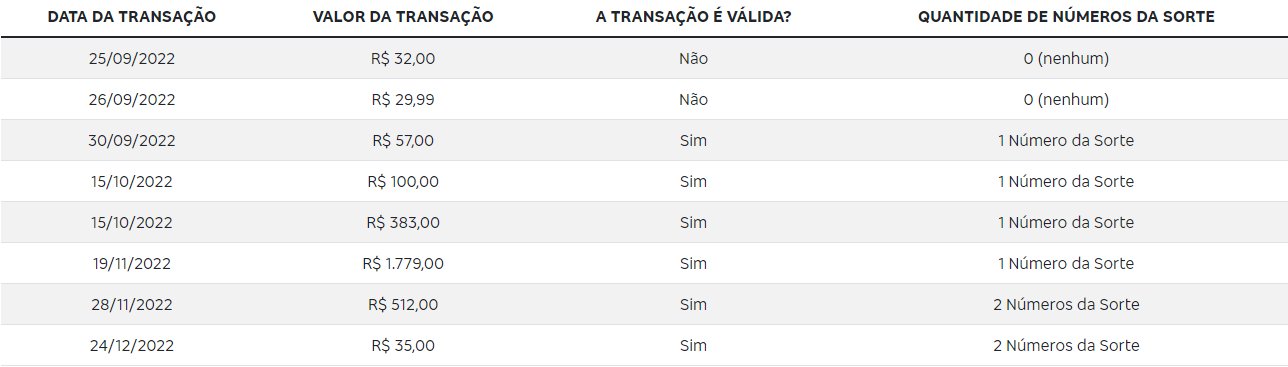Viewport: 1288px width, 367px height.
Task: Click the R$ 29,99 amount
Action: click(402, 100)
